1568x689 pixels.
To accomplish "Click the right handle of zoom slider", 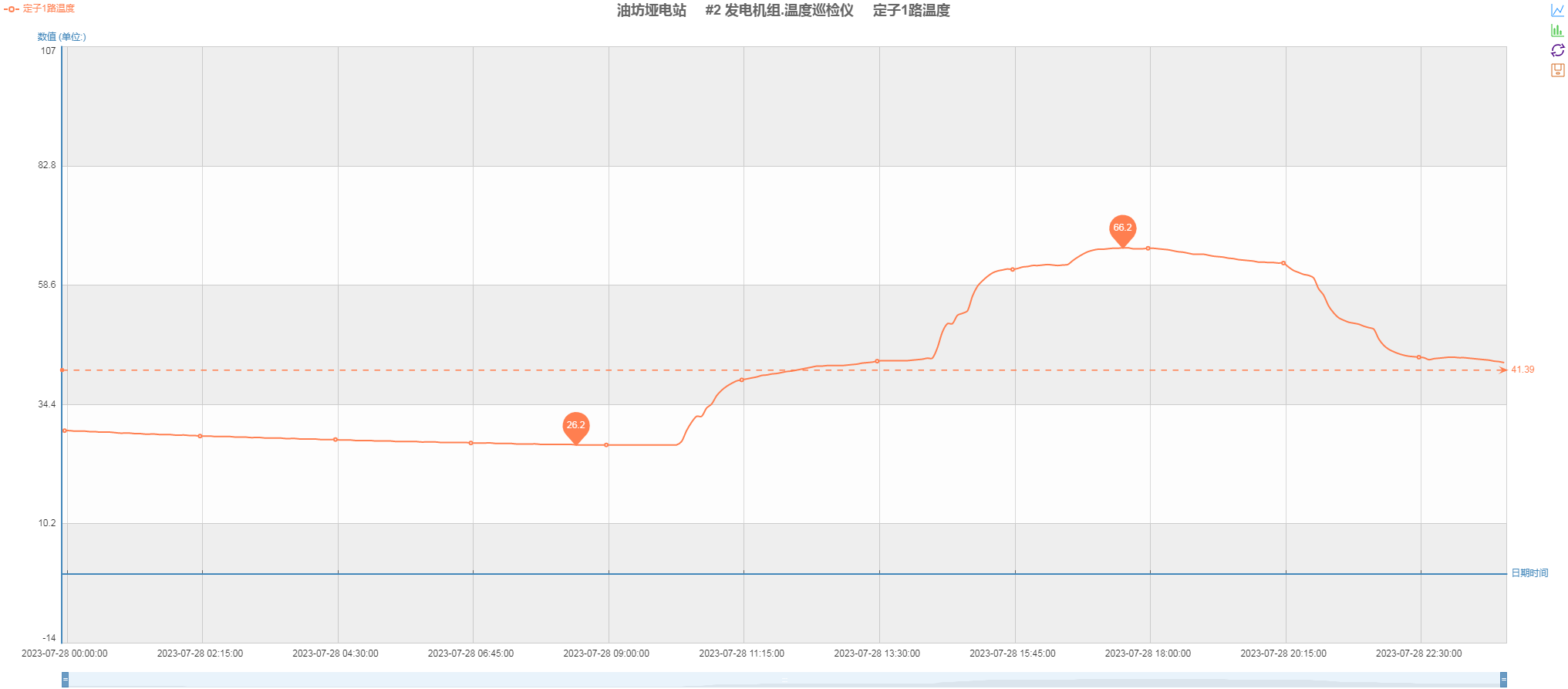I will [1503, 680].
